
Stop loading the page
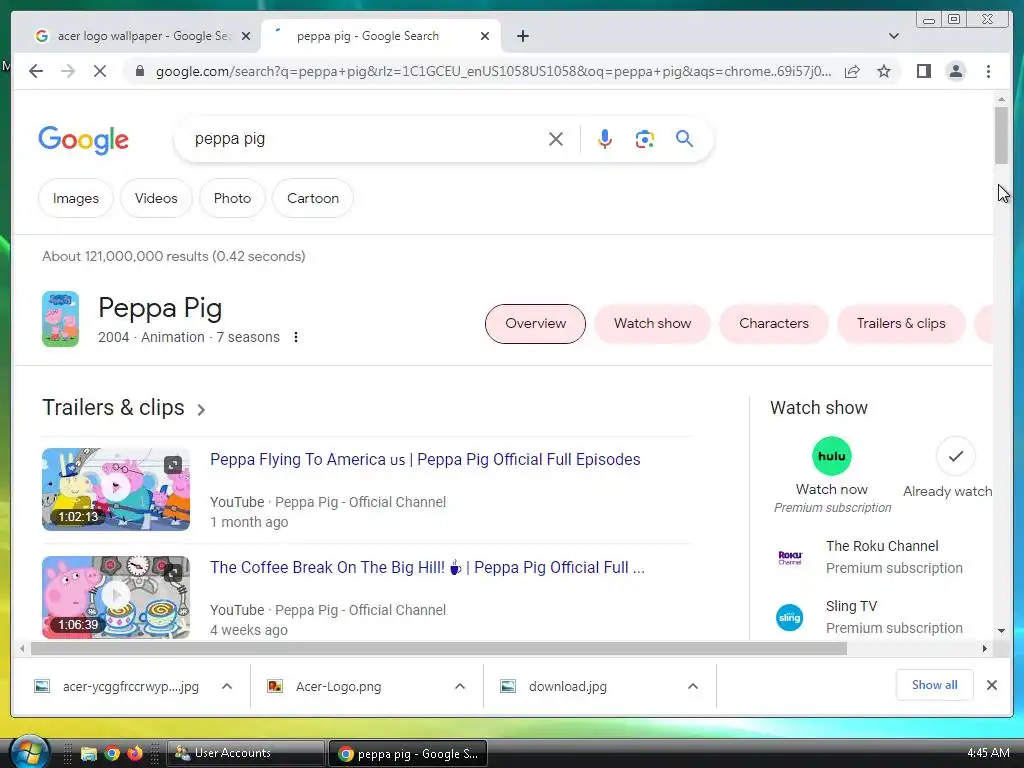point(100,71)
